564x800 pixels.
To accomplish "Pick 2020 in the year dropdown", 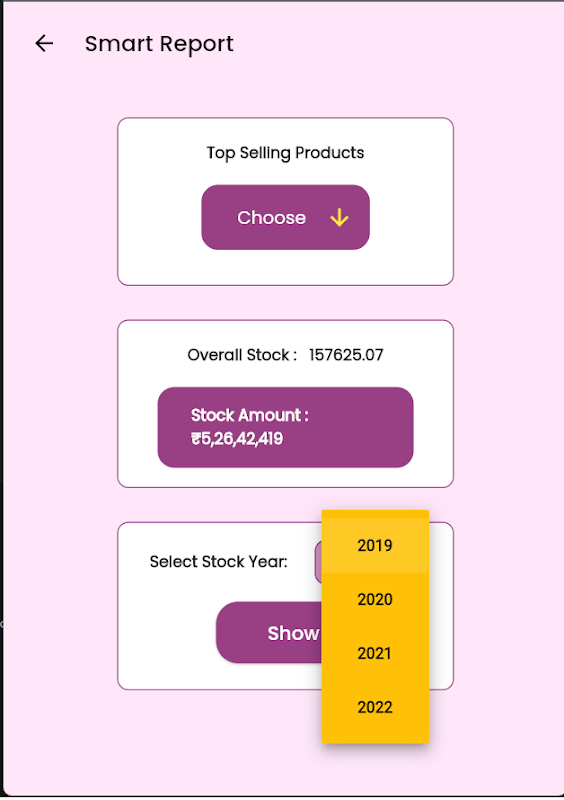I will (375, 599).
